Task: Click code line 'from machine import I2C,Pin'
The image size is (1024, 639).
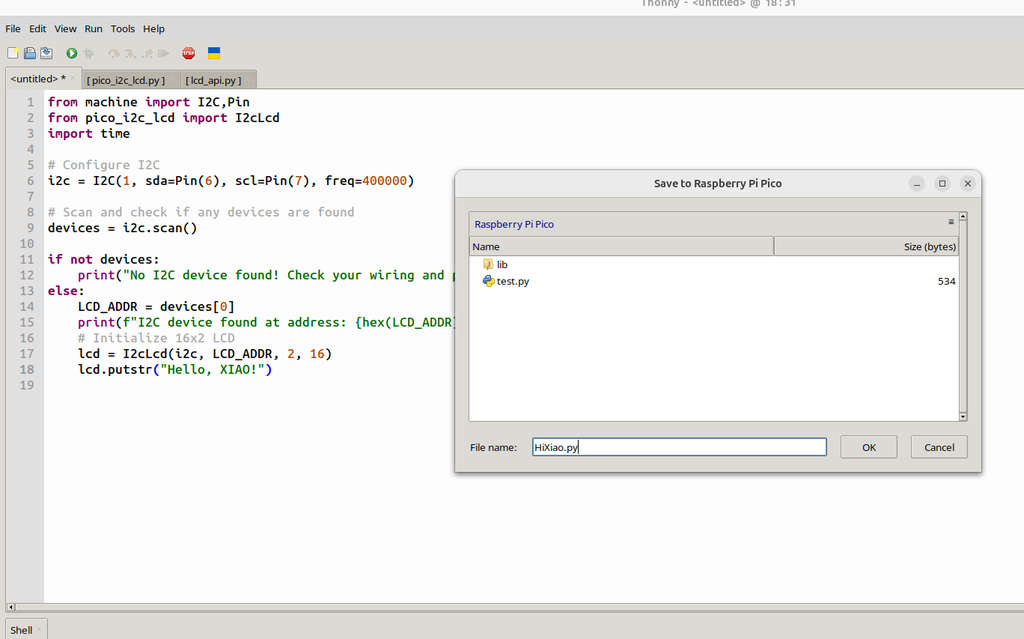Action: (148, 102)
